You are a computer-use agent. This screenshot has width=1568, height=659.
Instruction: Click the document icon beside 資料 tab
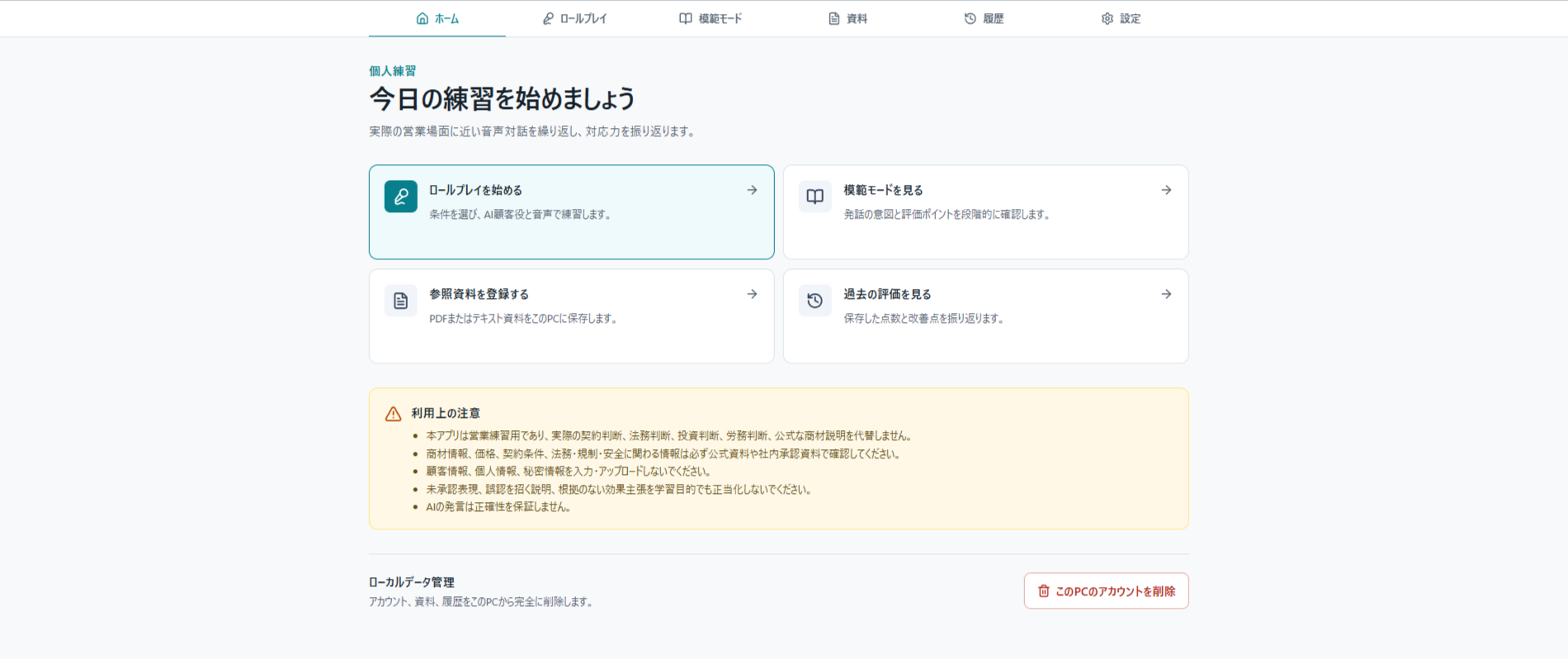834,18
